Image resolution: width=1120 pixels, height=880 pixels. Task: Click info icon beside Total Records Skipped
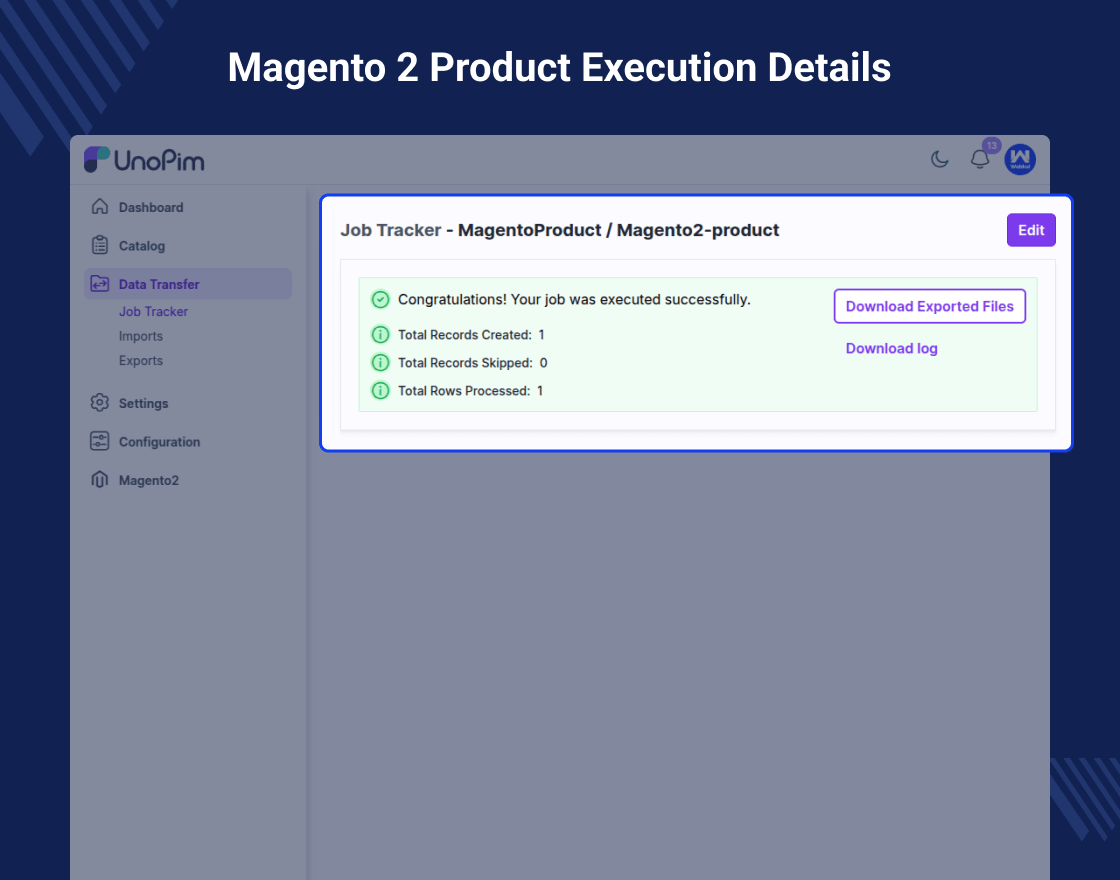(x=381, y=362)
